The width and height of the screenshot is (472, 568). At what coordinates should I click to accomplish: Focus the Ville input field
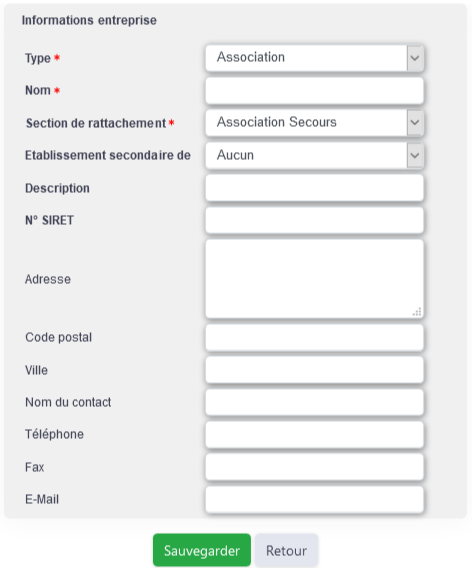point(314,370)
